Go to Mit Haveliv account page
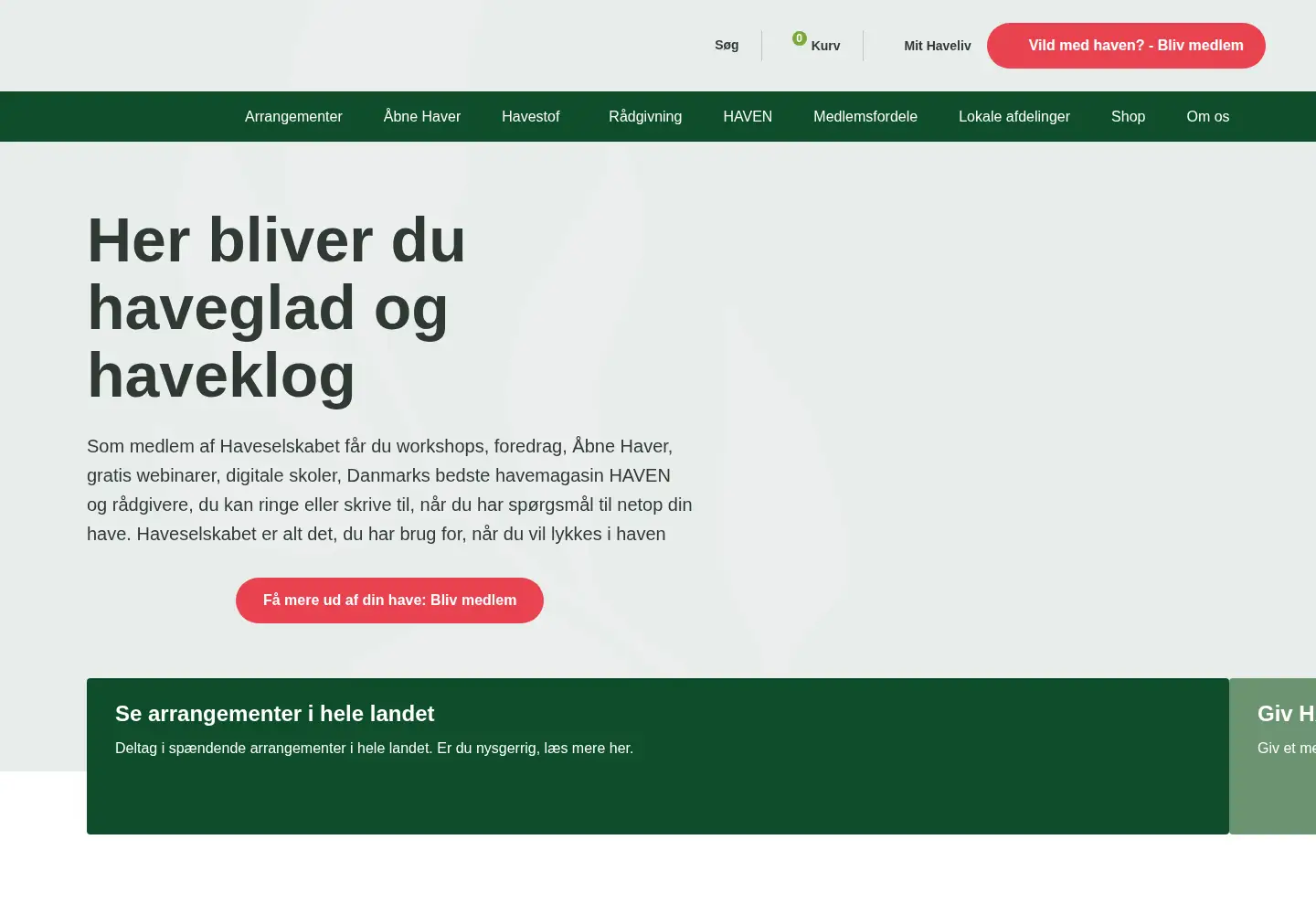The image size is (1316, 914). point(937,46)
